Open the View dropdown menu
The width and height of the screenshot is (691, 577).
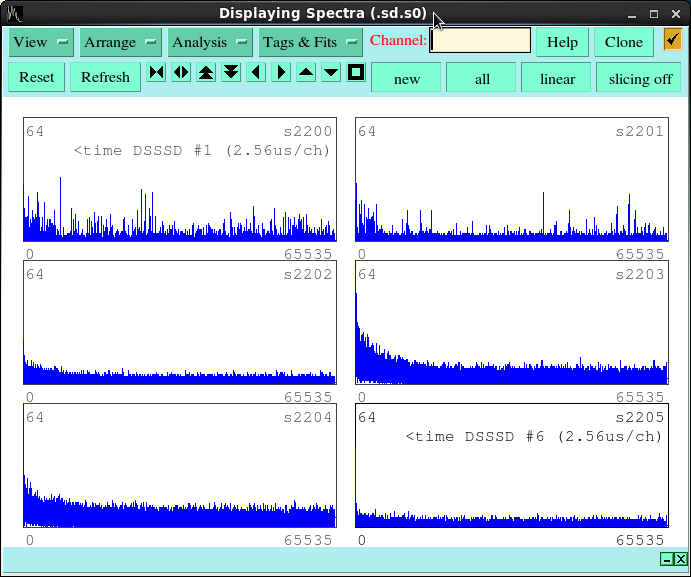[x=41, y=42]
